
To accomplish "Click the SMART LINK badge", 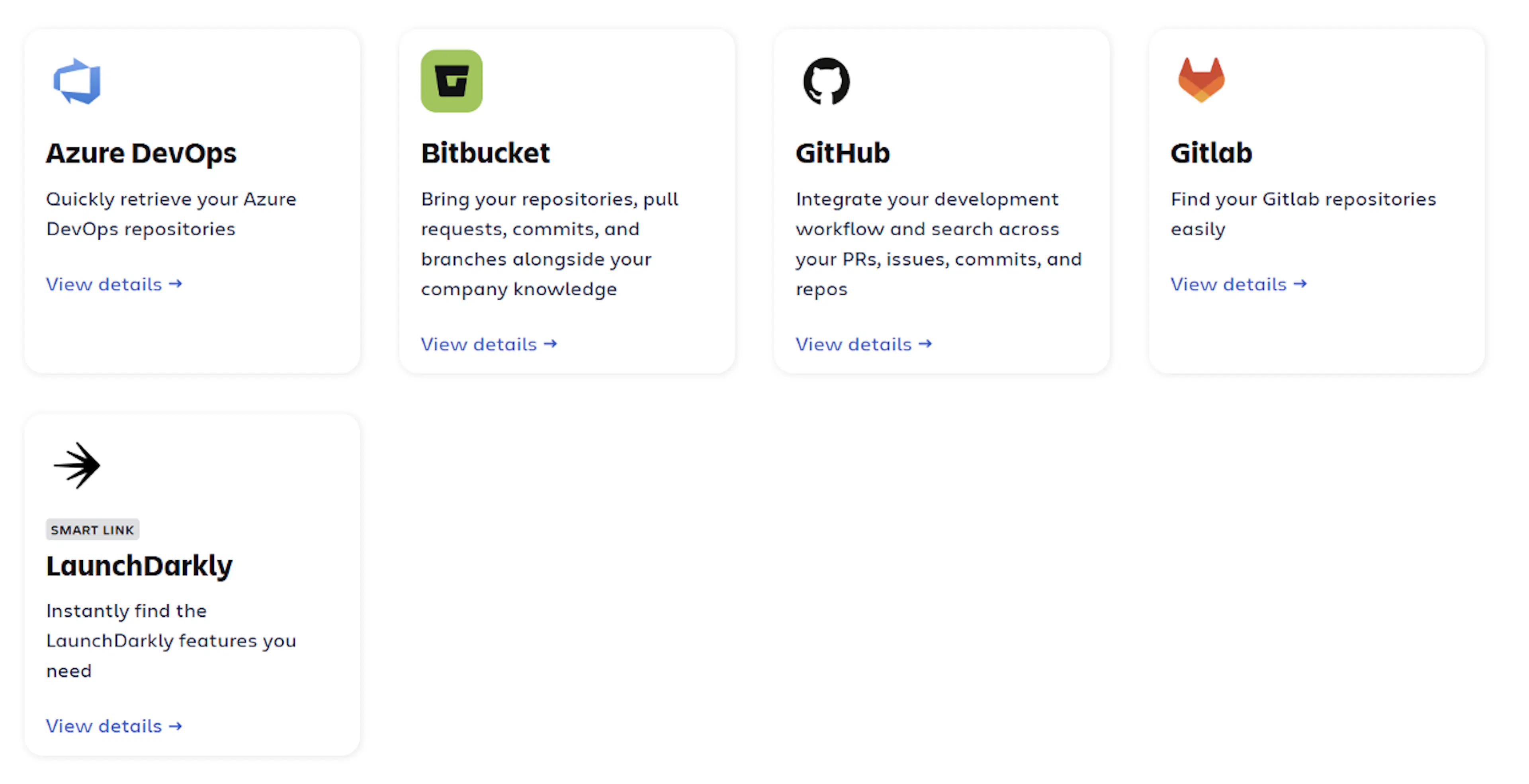I will (93, 530).
